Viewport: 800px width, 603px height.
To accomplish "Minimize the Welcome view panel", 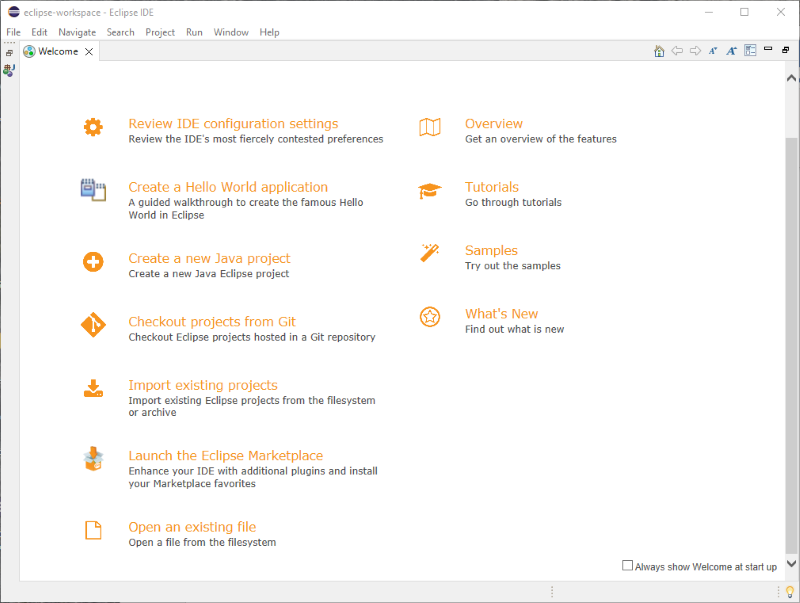I will tap(768, 49).
